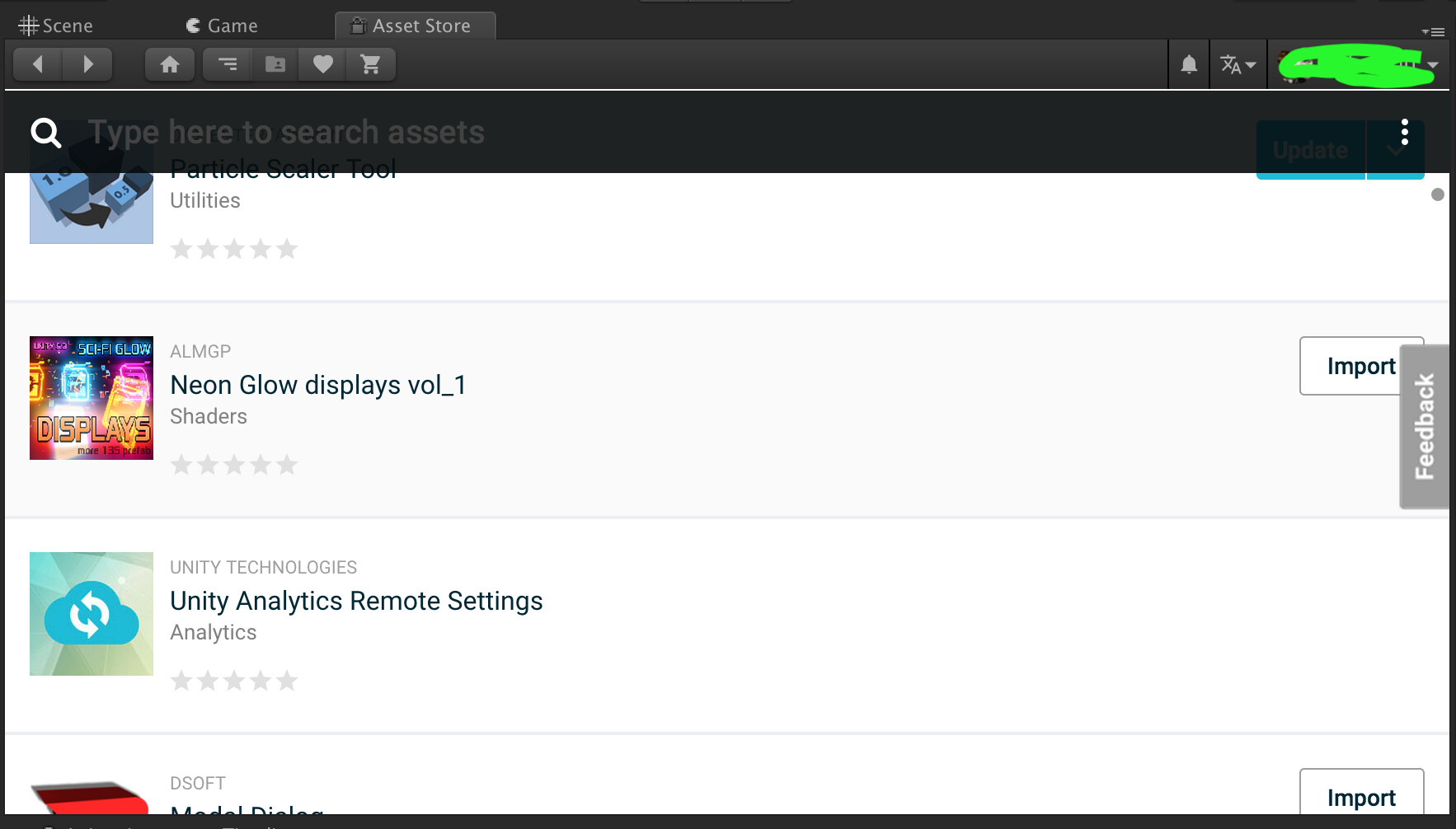The height and width of the screenshot is (829, 1456).
Task: Click the vertical scrollbar handle
Action: coord(1438,194)
